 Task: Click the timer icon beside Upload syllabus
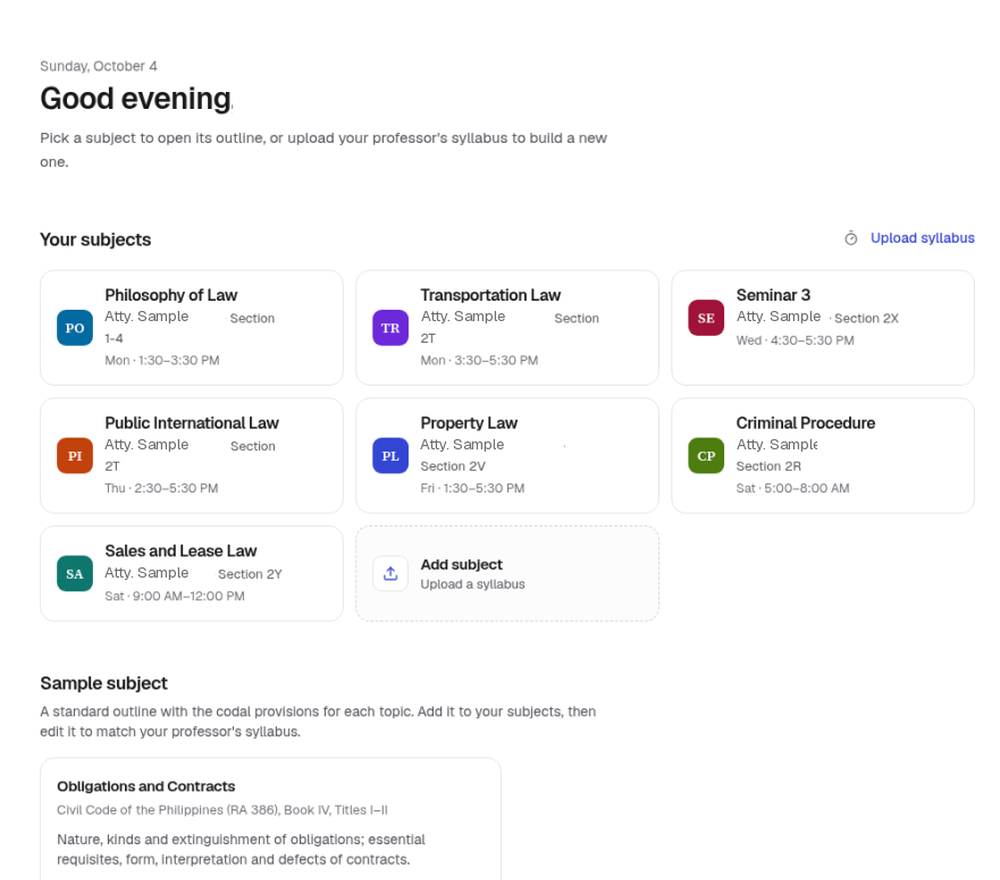point(851,238)
